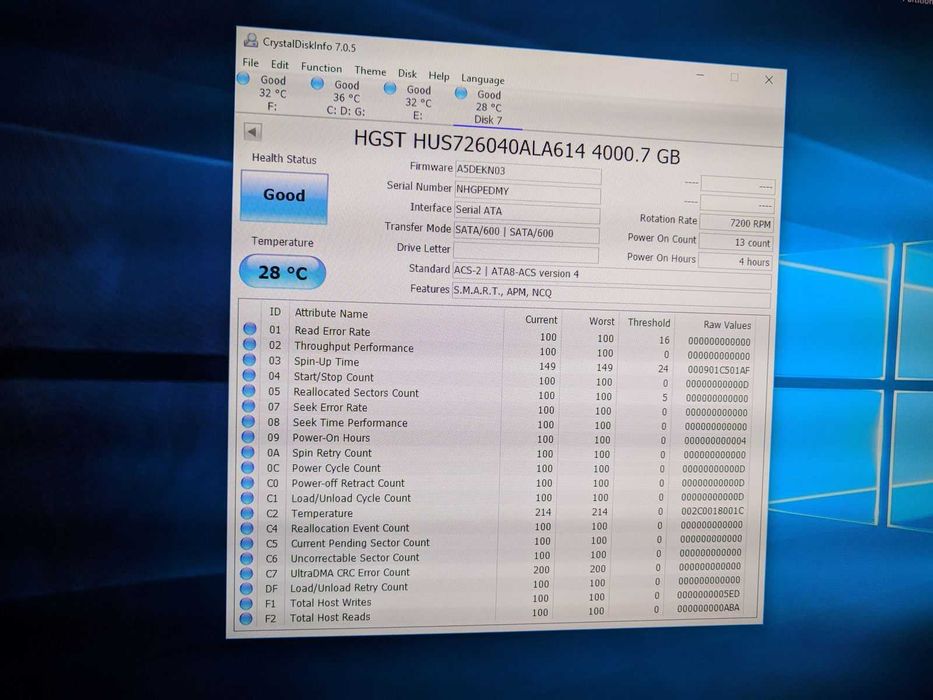
Task: Open the Language menu
Action: pyautogui.click(x=483, y=80)
